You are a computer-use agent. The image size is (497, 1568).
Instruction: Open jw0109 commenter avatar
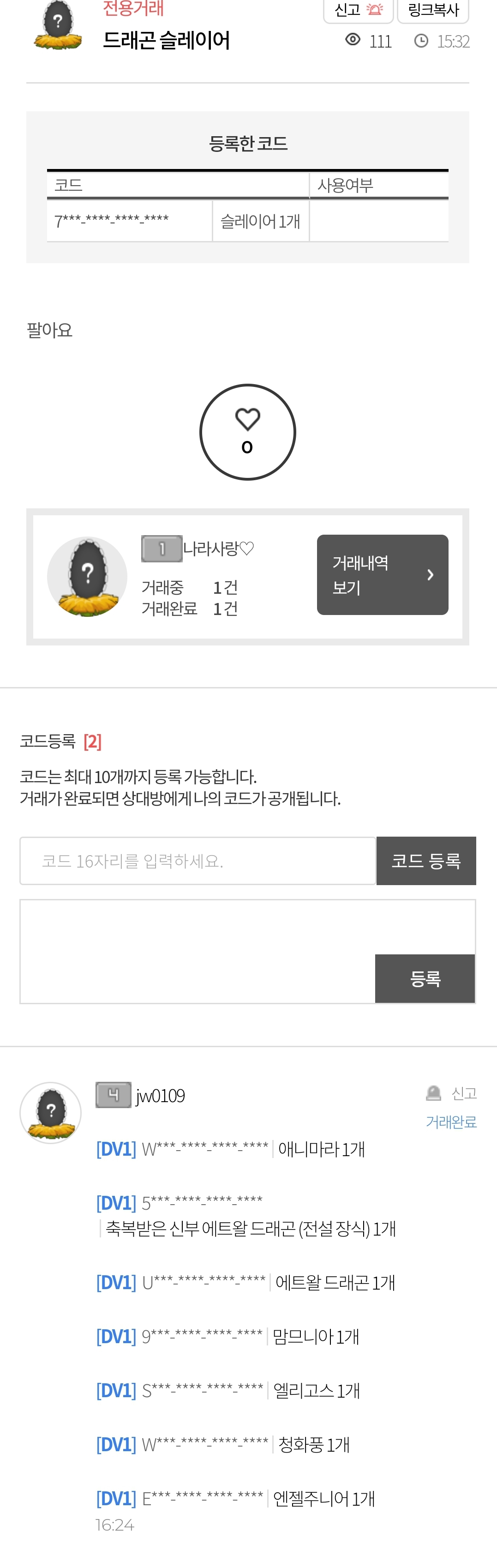click(x=50, y=1112)
